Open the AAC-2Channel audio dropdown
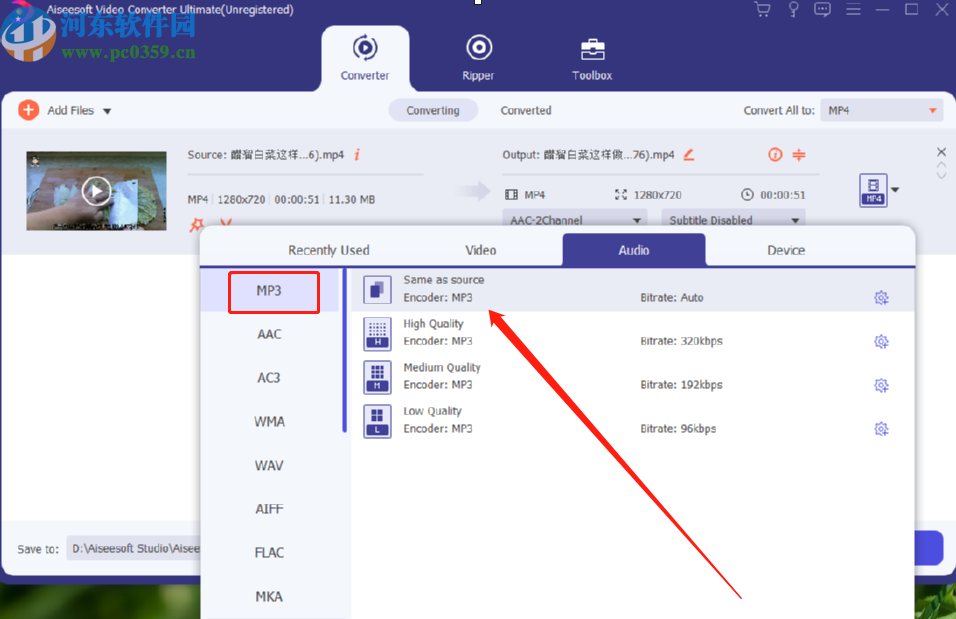Image resolution: width=956 pixels, height=619 pixels. tap(573, 219)
